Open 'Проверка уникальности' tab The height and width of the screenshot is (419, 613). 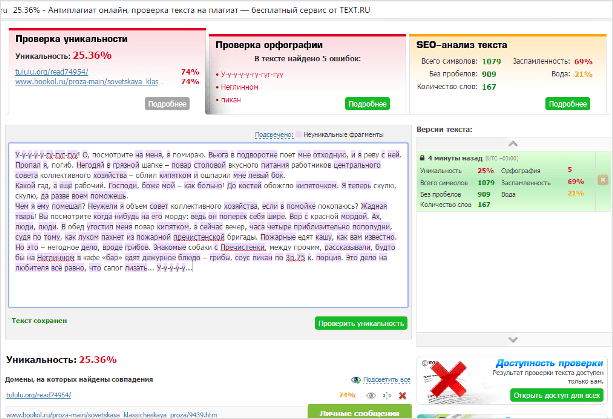(x=72, y=39)
